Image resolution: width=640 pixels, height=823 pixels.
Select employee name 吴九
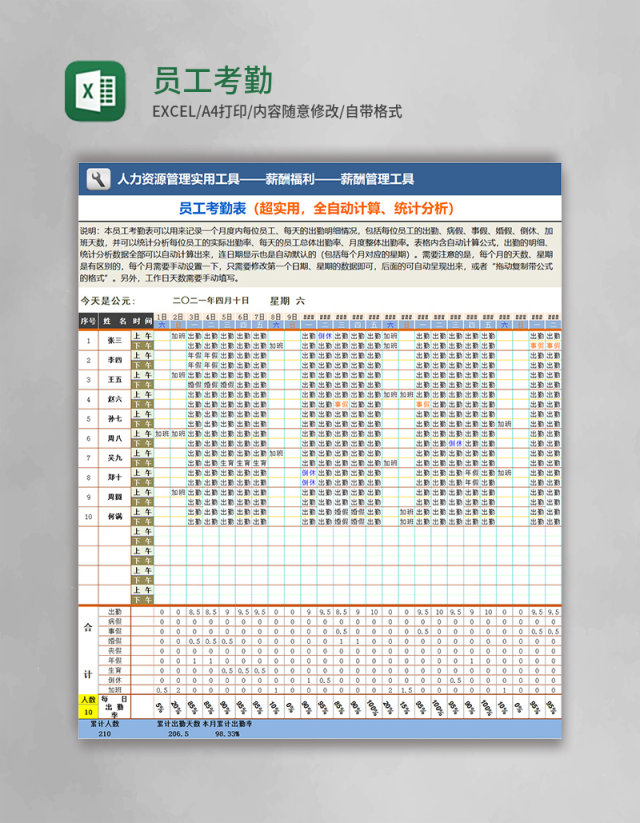pyautogui.click(x=114, y=458)
